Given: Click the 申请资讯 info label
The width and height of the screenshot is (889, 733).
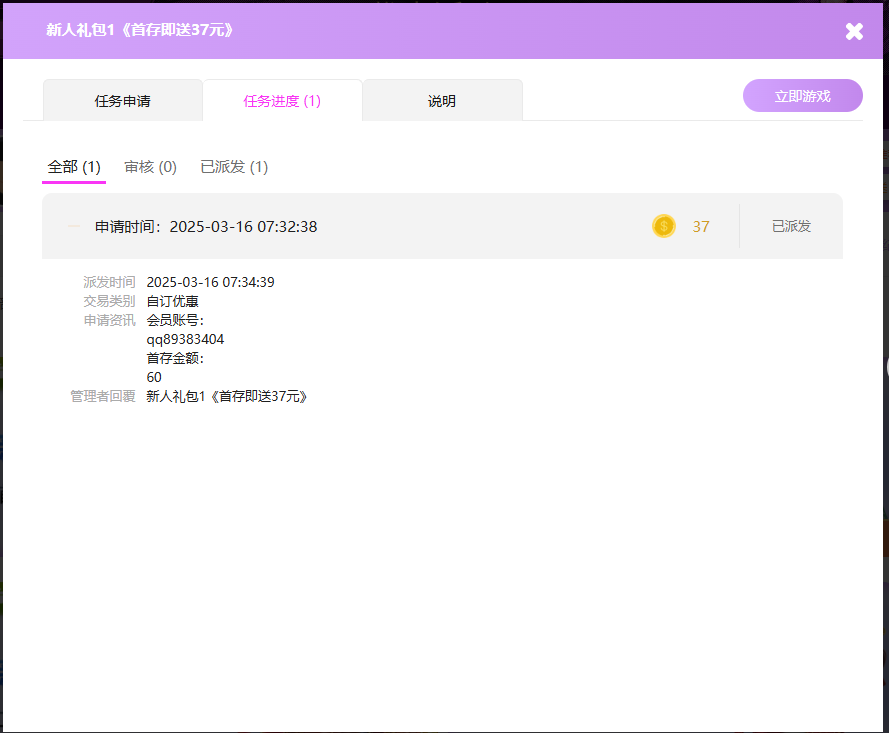Looking at the screenshot, I should (x=110, y=320).
